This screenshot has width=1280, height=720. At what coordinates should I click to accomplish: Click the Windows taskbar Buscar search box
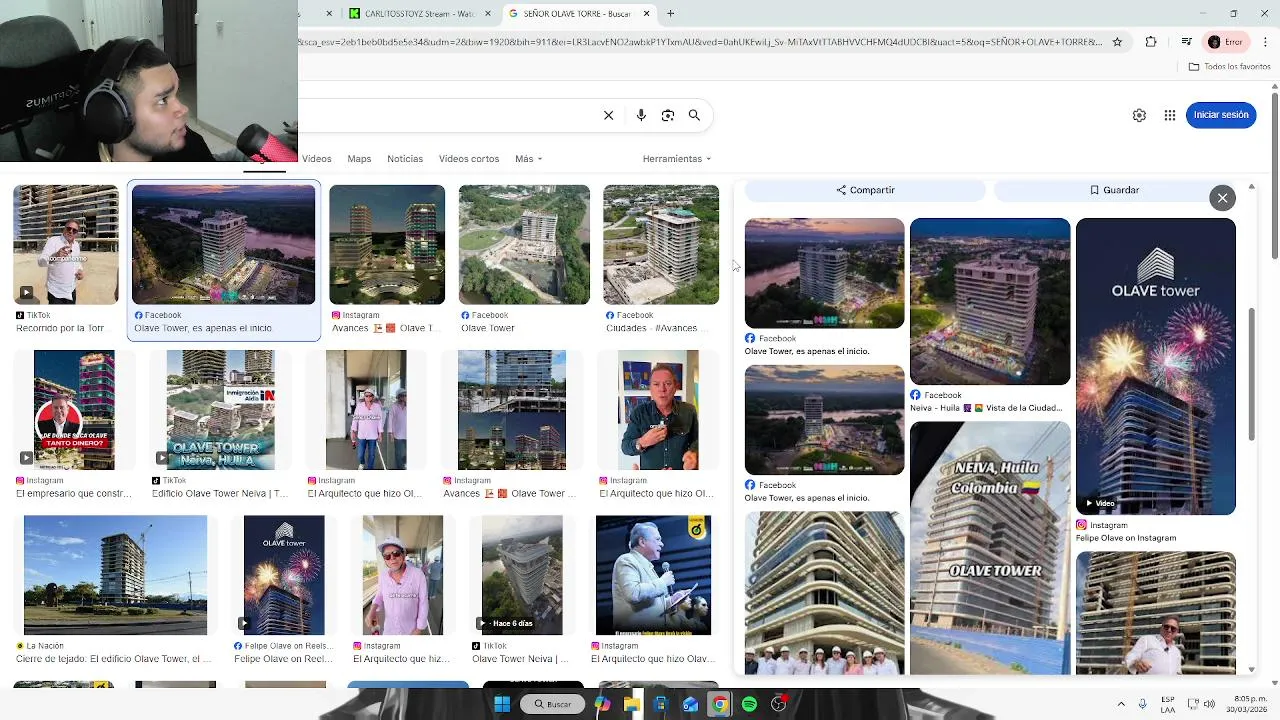click(553, 704)
